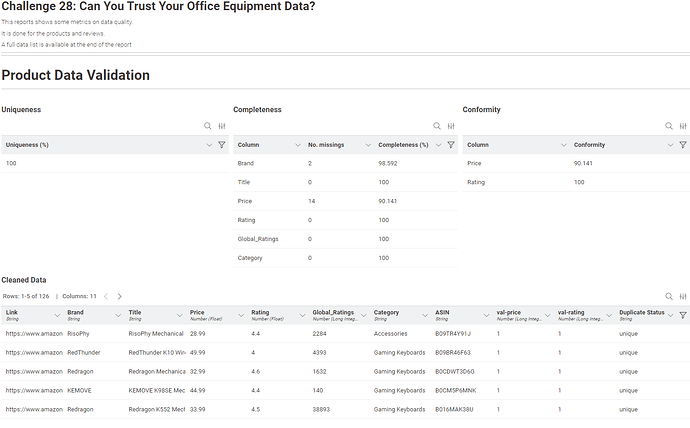Open Cleaned Data table settings icon
Screen dimensions: 690x428
coord(683,296)
